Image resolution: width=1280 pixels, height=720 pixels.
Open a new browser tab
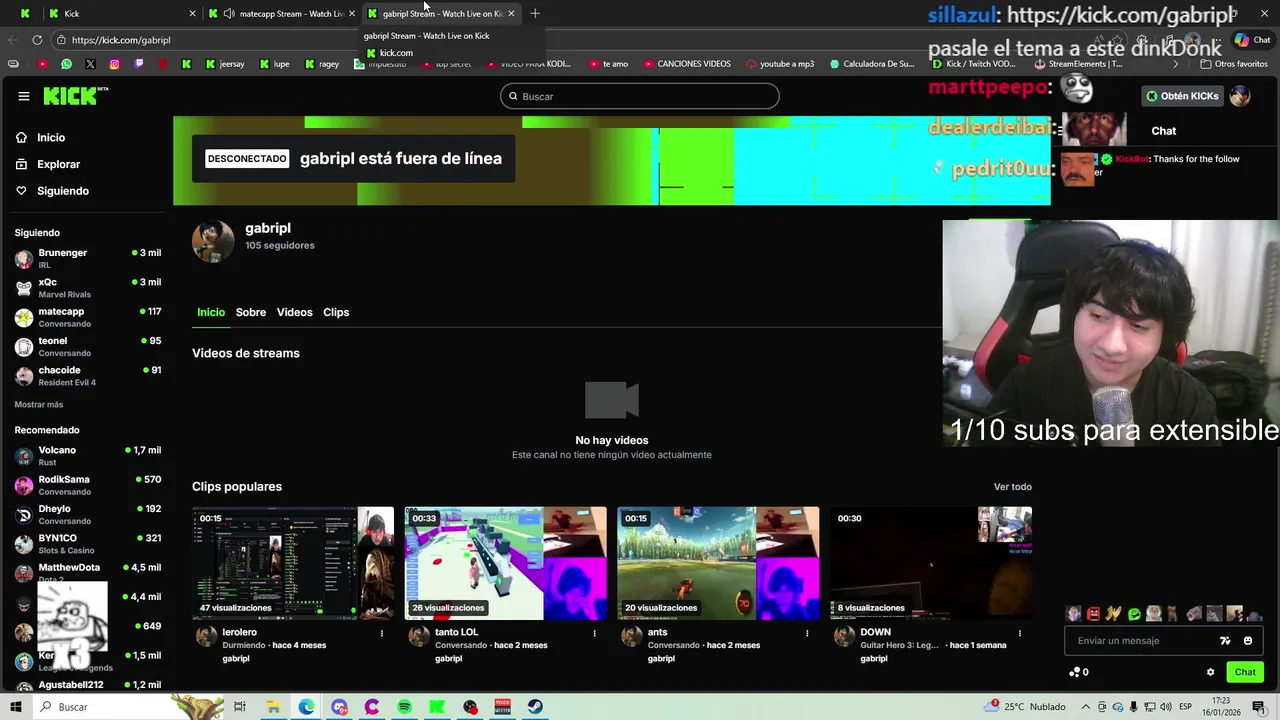535,13
